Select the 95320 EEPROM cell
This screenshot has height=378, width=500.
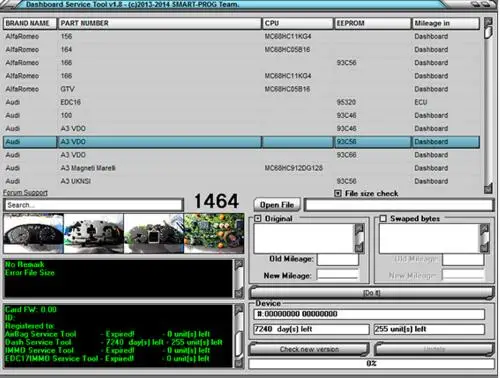346,102
